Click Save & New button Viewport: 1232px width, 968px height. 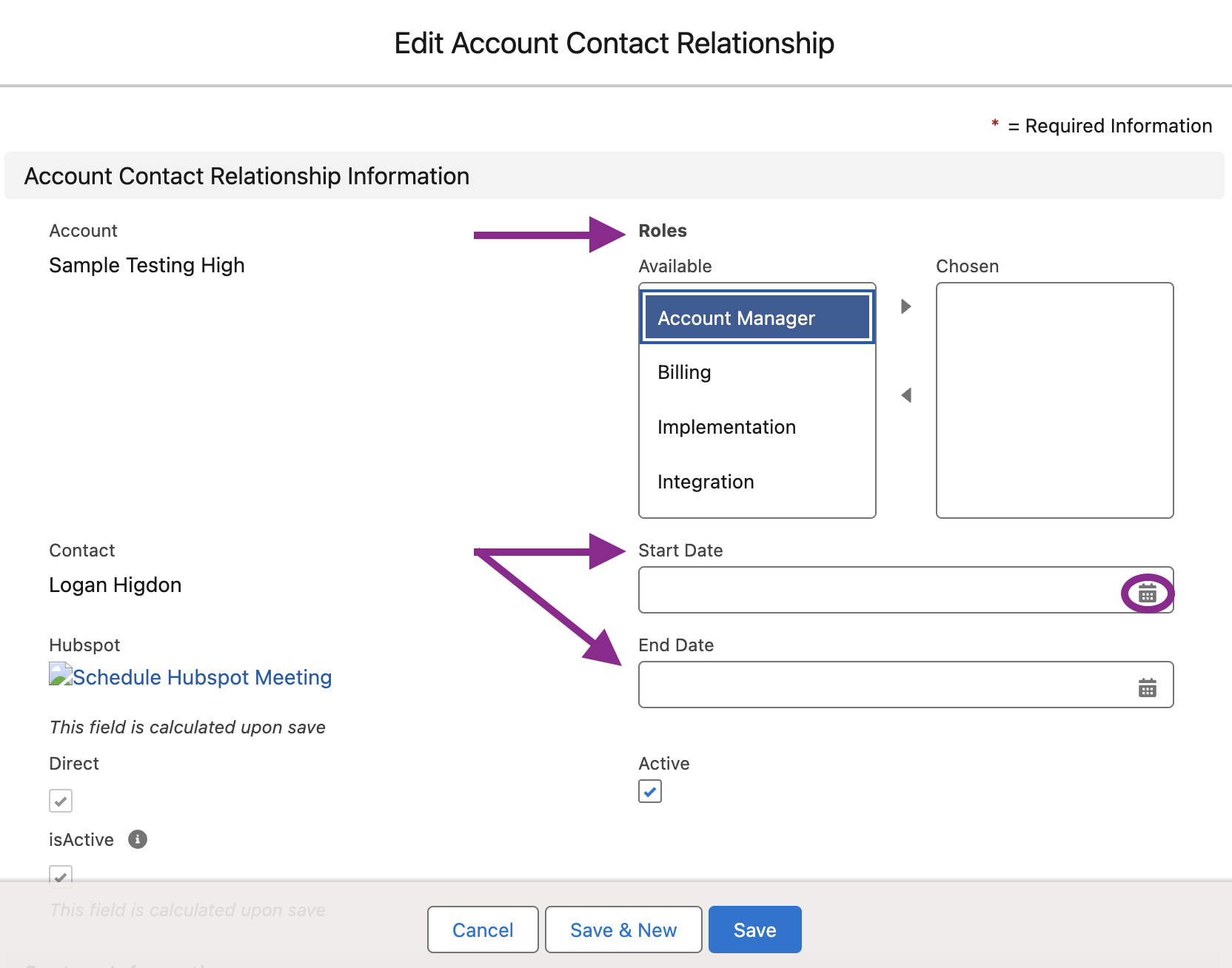623,930
